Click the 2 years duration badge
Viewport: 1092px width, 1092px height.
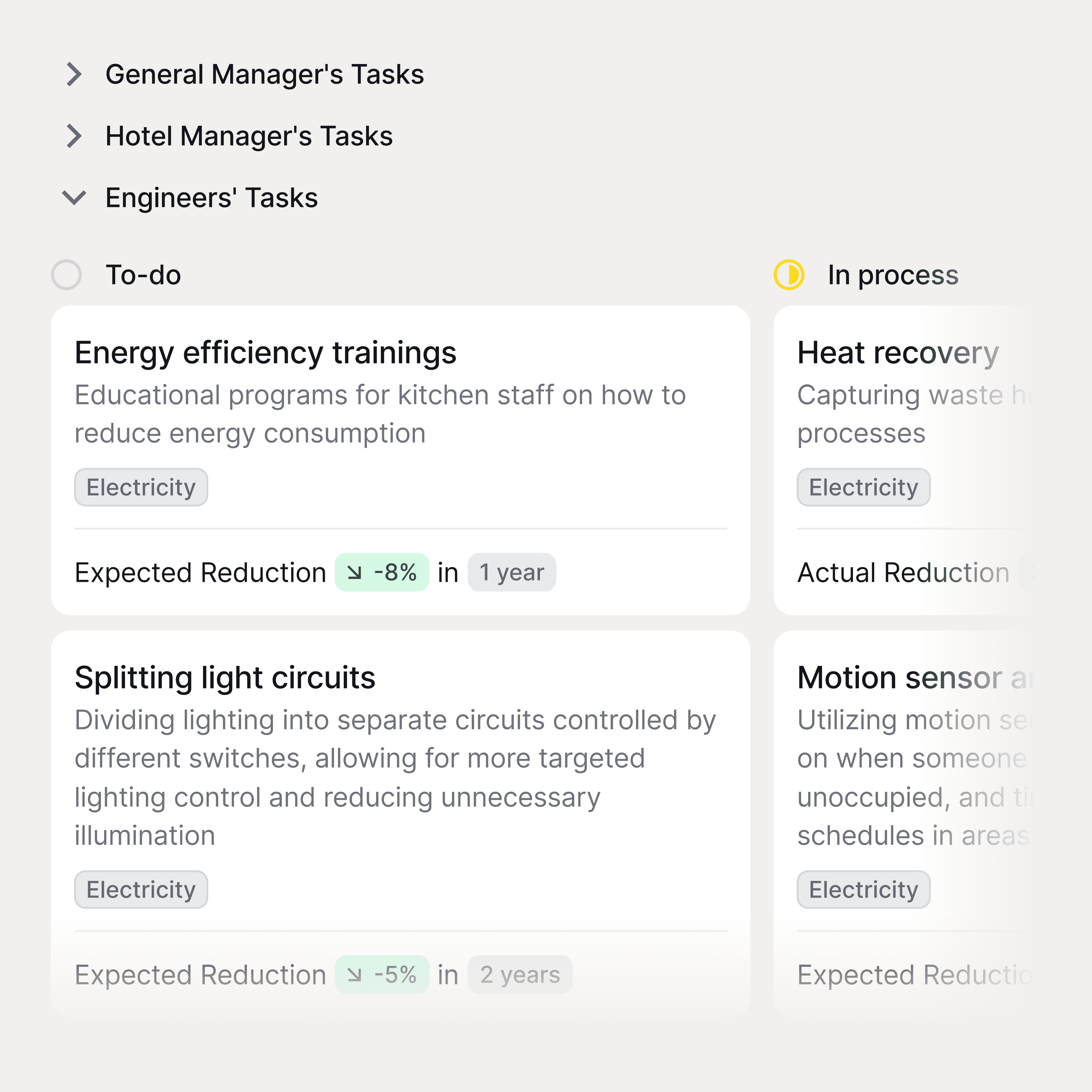[520, 974]
